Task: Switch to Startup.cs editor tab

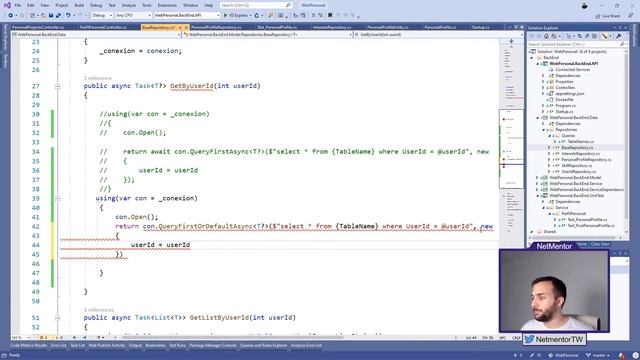Action: [x=480, y=27]
